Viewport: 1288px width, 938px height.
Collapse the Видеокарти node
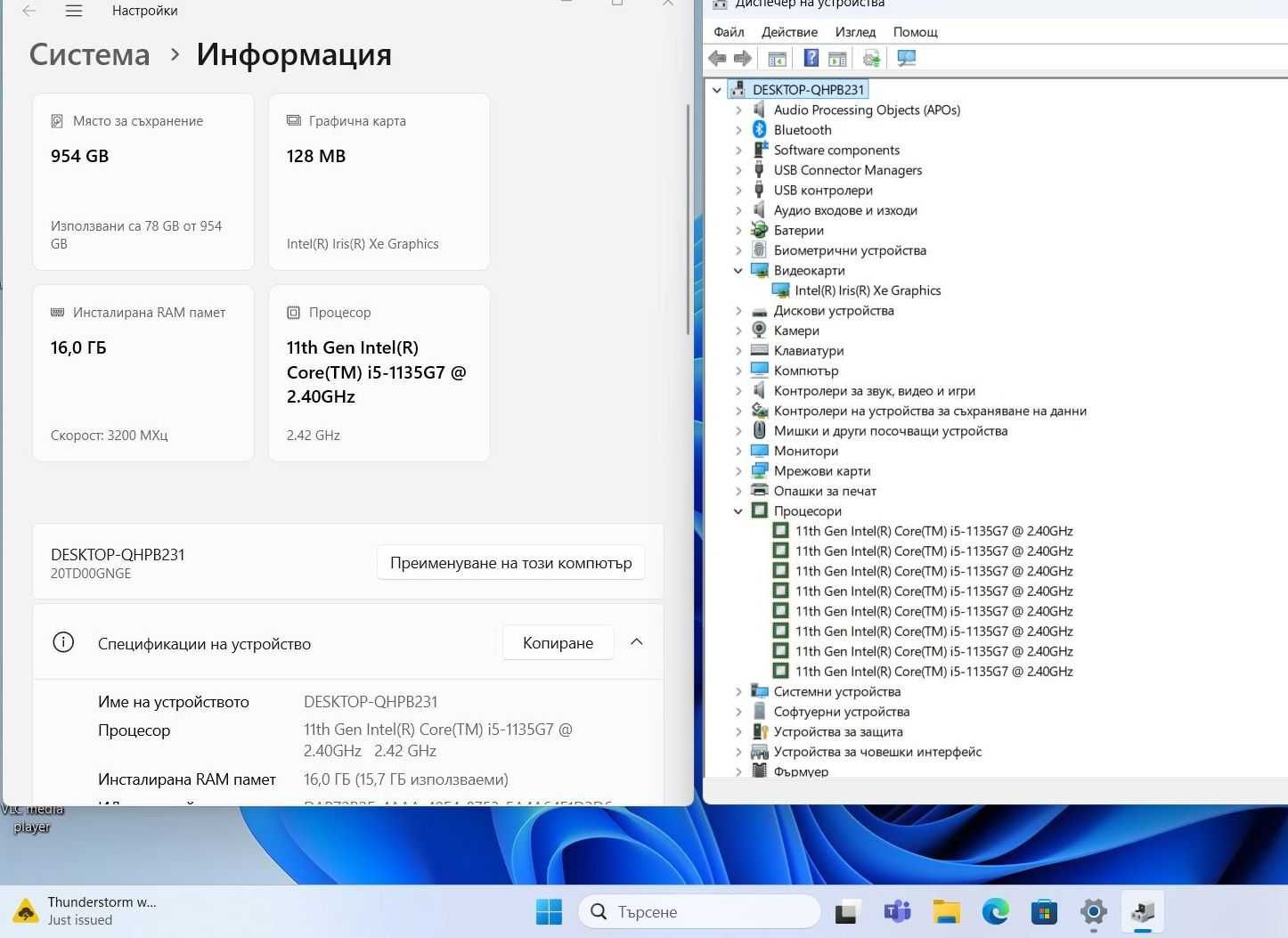click(738, 271)
